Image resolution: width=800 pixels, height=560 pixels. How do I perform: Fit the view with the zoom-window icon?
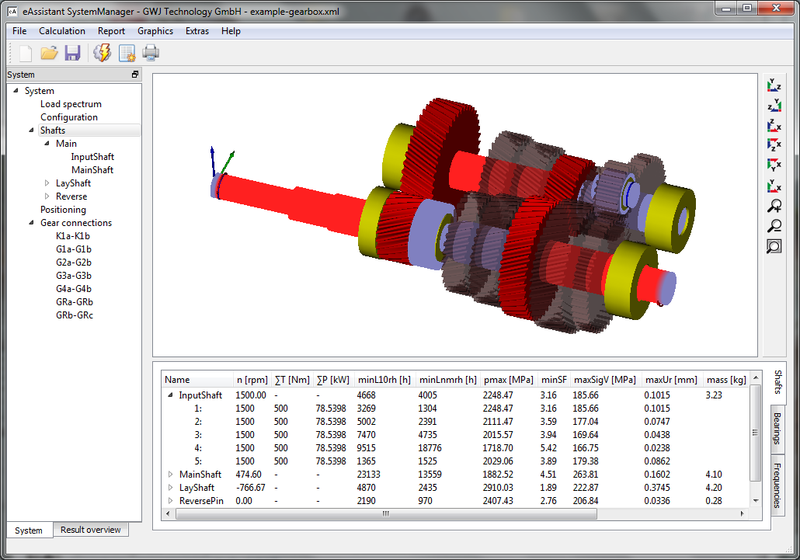point(773,246)
